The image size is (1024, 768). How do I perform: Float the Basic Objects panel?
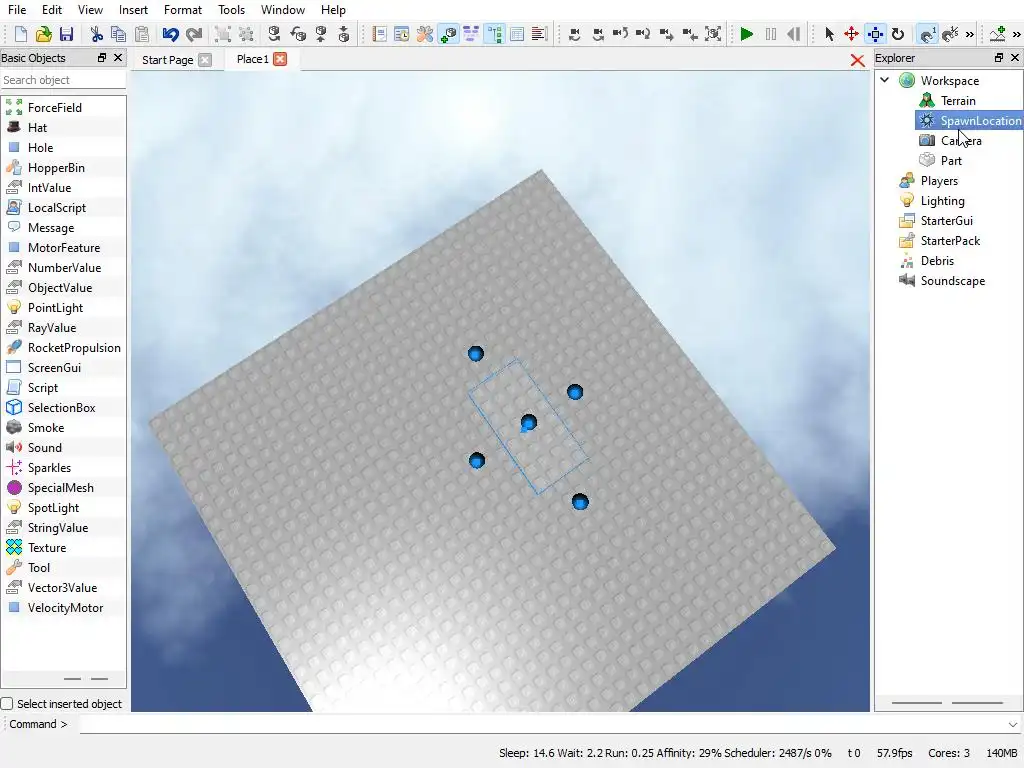[102, 57]
